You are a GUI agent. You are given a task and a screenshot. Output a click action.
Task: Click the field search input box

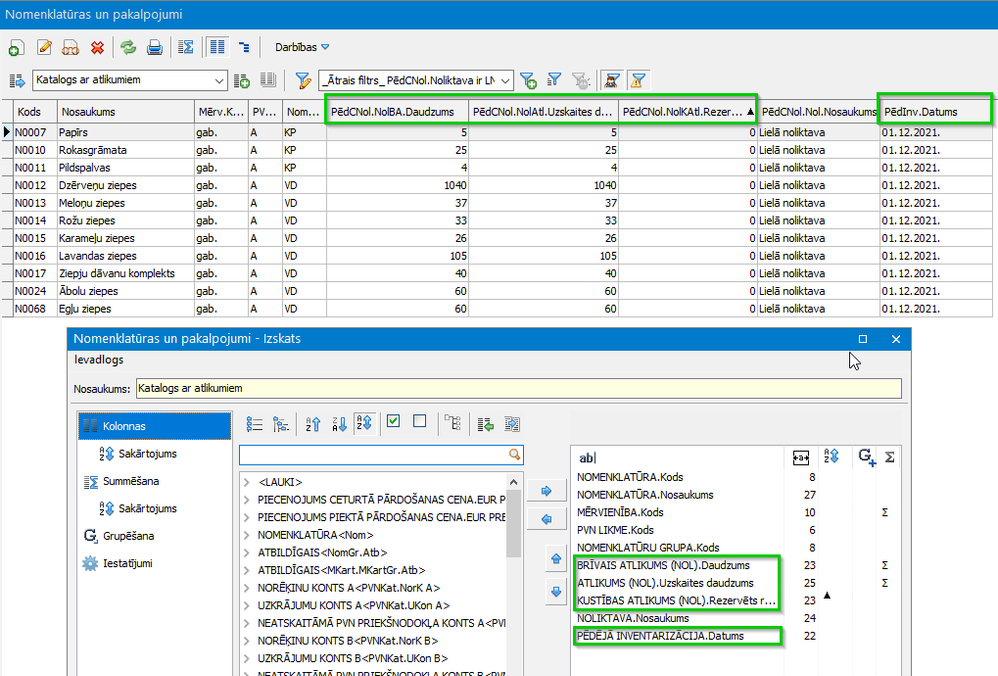[x=375, y=454]
